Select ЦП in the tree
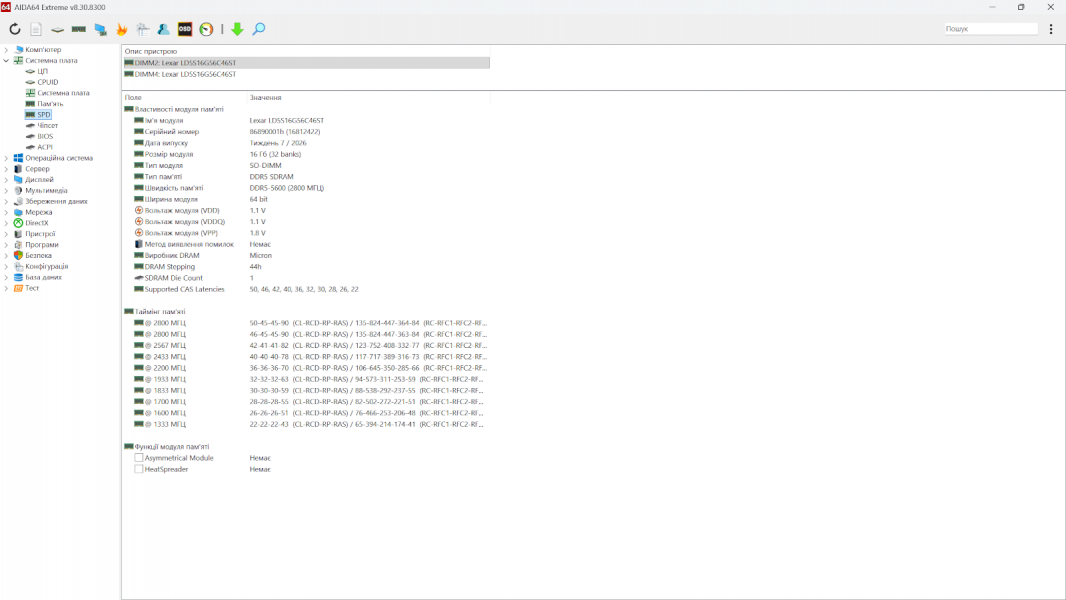The image size is (1066, 600). tap(42, 71)
